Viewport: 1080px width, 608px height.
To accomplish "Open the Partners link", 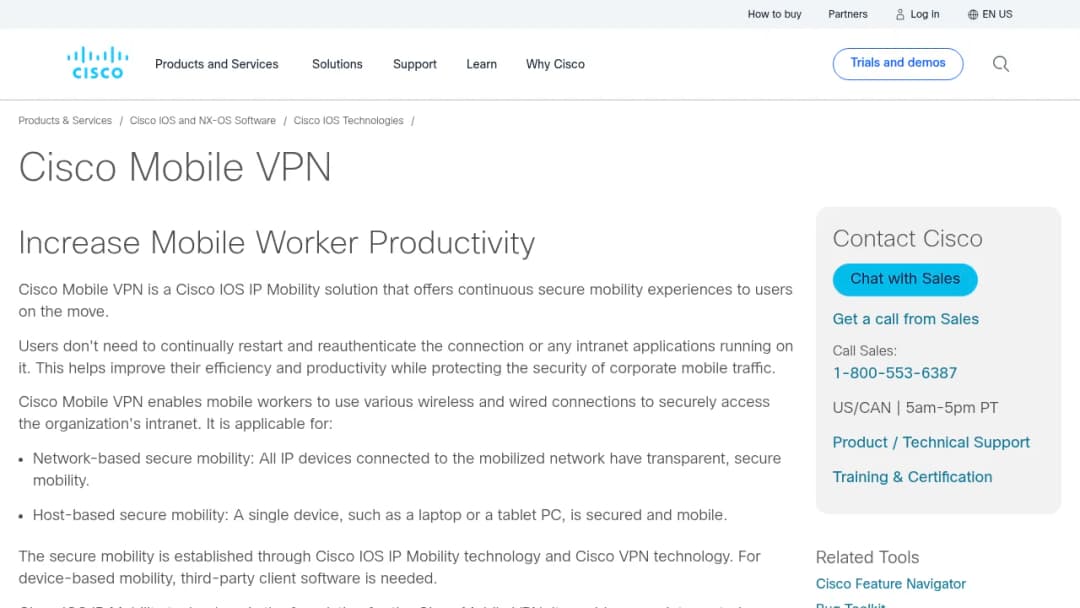I will (x=847, y=14).
